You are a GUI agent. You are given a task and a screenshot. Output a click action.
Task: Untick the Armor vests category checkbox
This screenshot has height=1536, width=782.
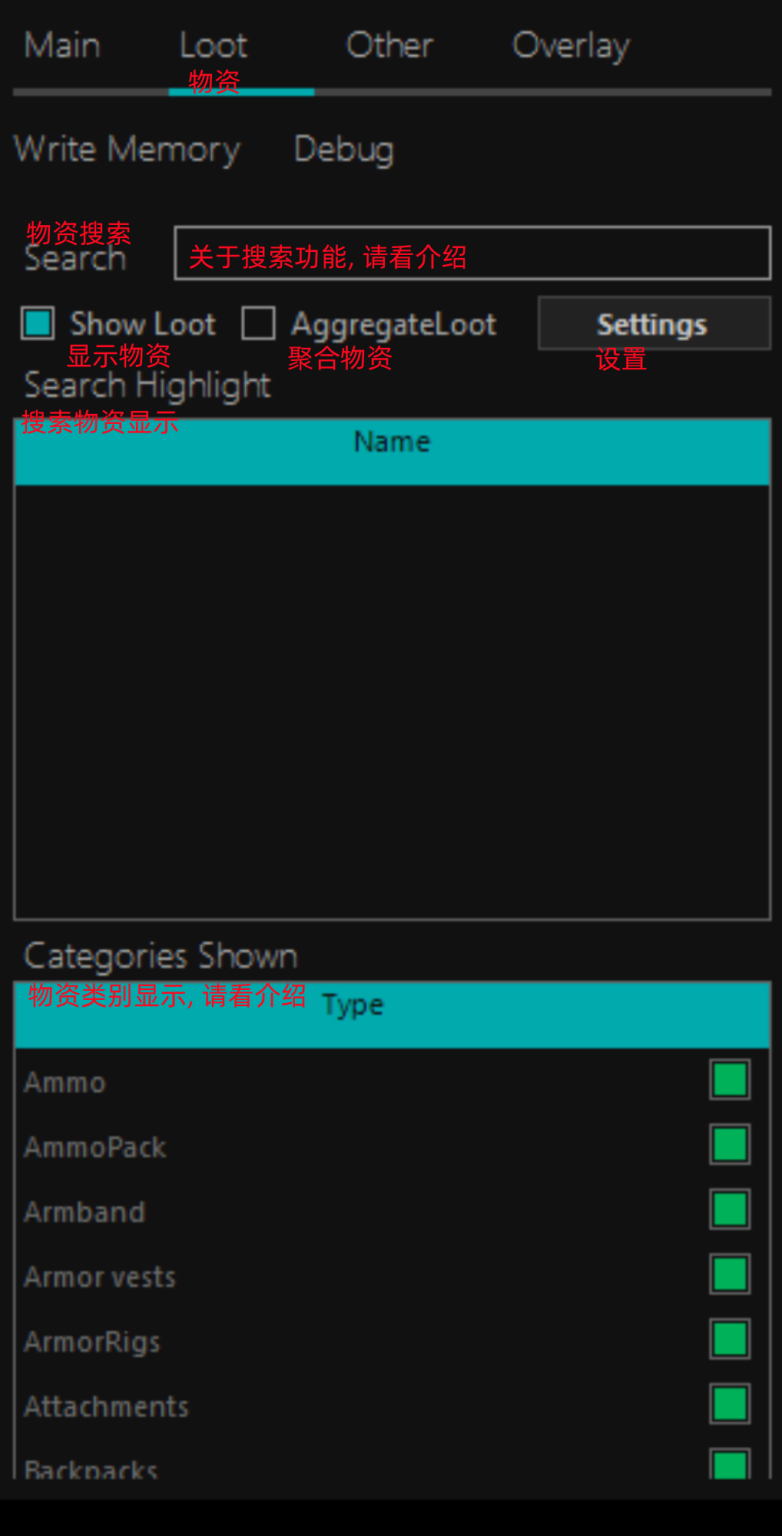730,1275
